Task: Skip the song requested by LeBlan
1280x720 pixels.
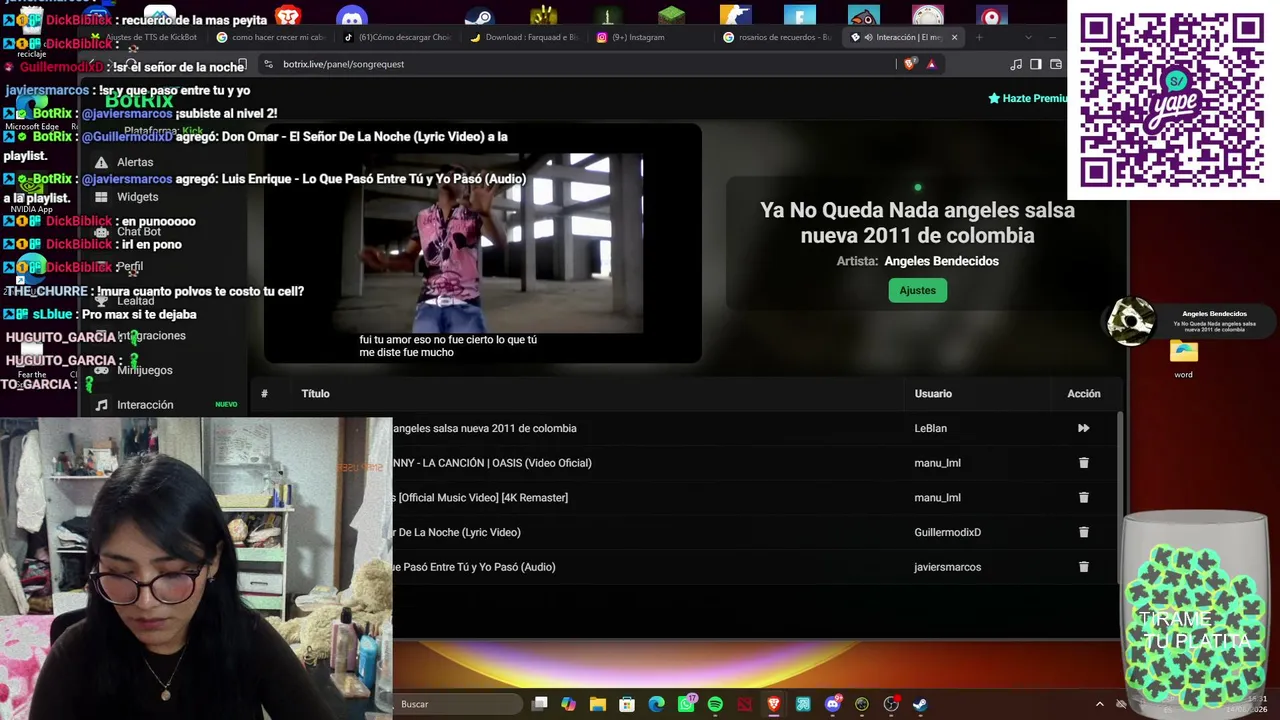Action: click(1083, 428)
